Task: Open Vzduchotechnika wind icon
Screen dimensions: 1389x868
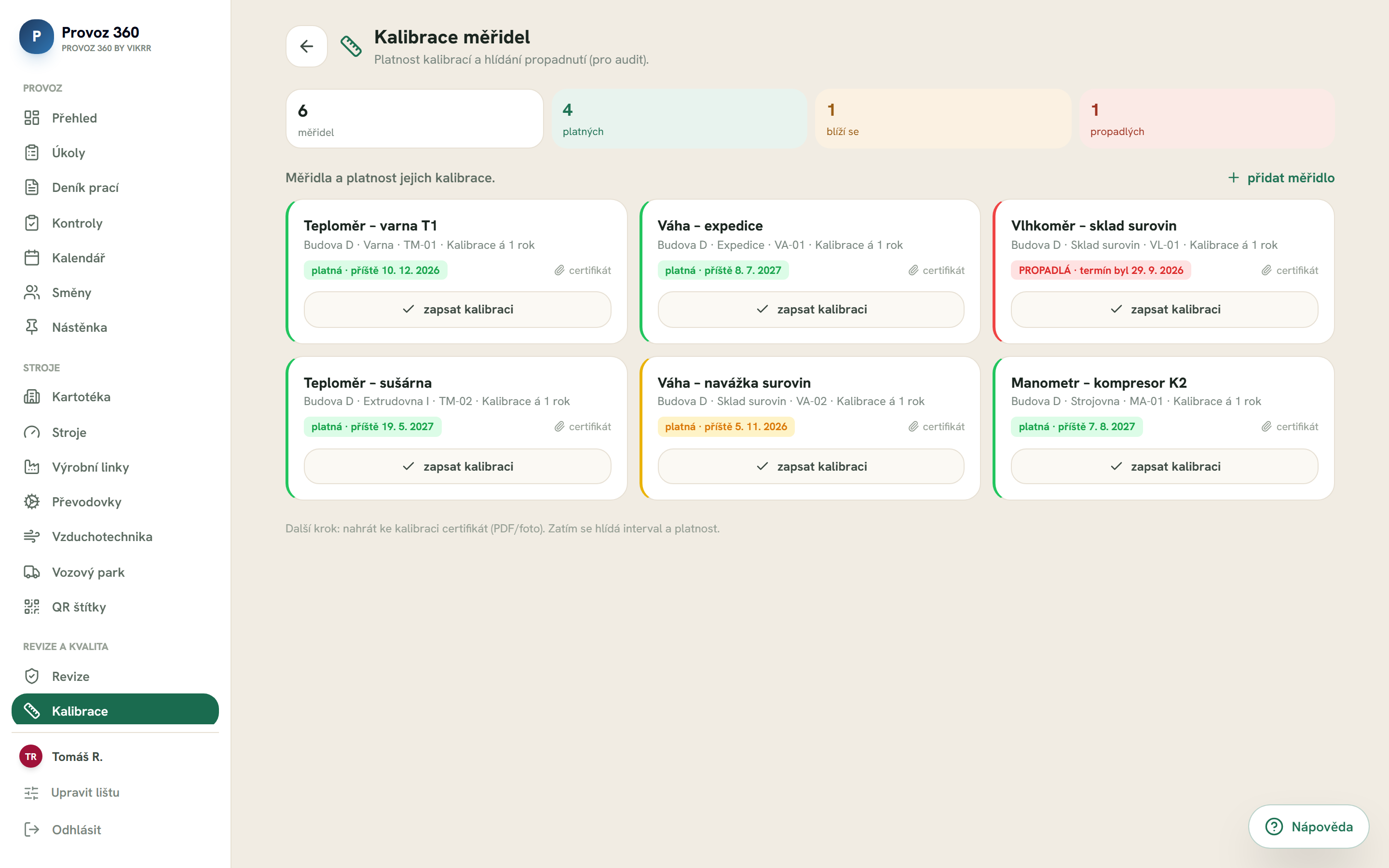Action: [x=31, y=536]
